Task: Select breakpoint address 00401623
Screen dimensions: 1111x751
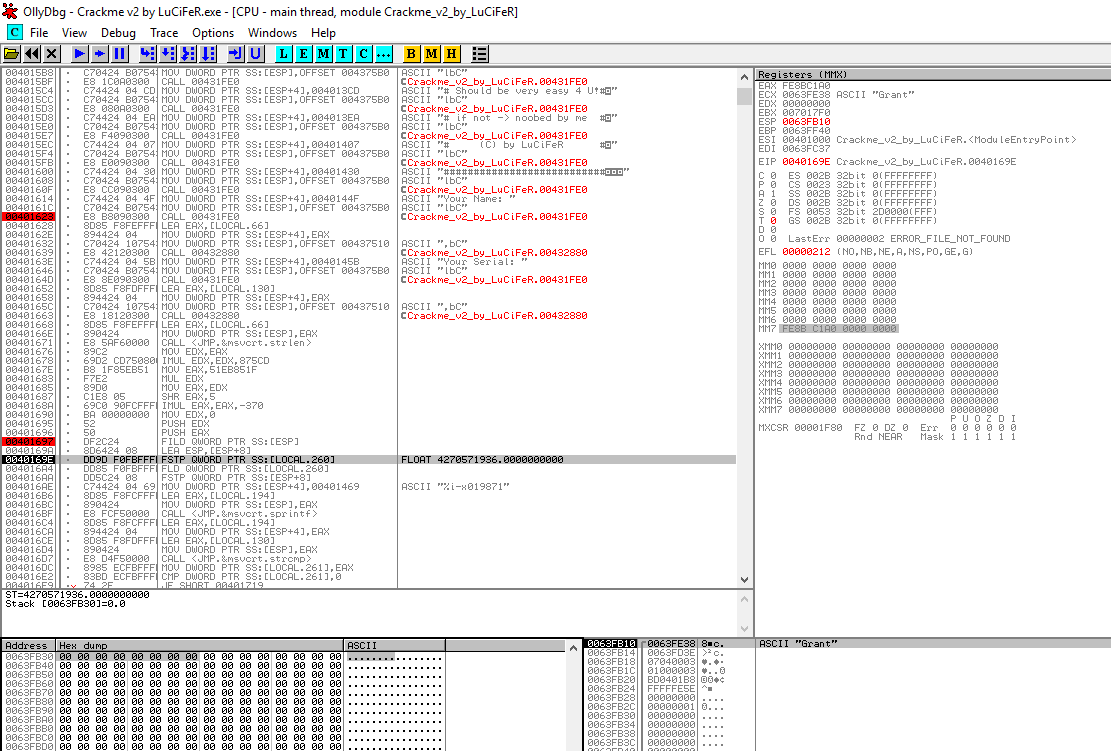Action: click(x=29, y=217)
